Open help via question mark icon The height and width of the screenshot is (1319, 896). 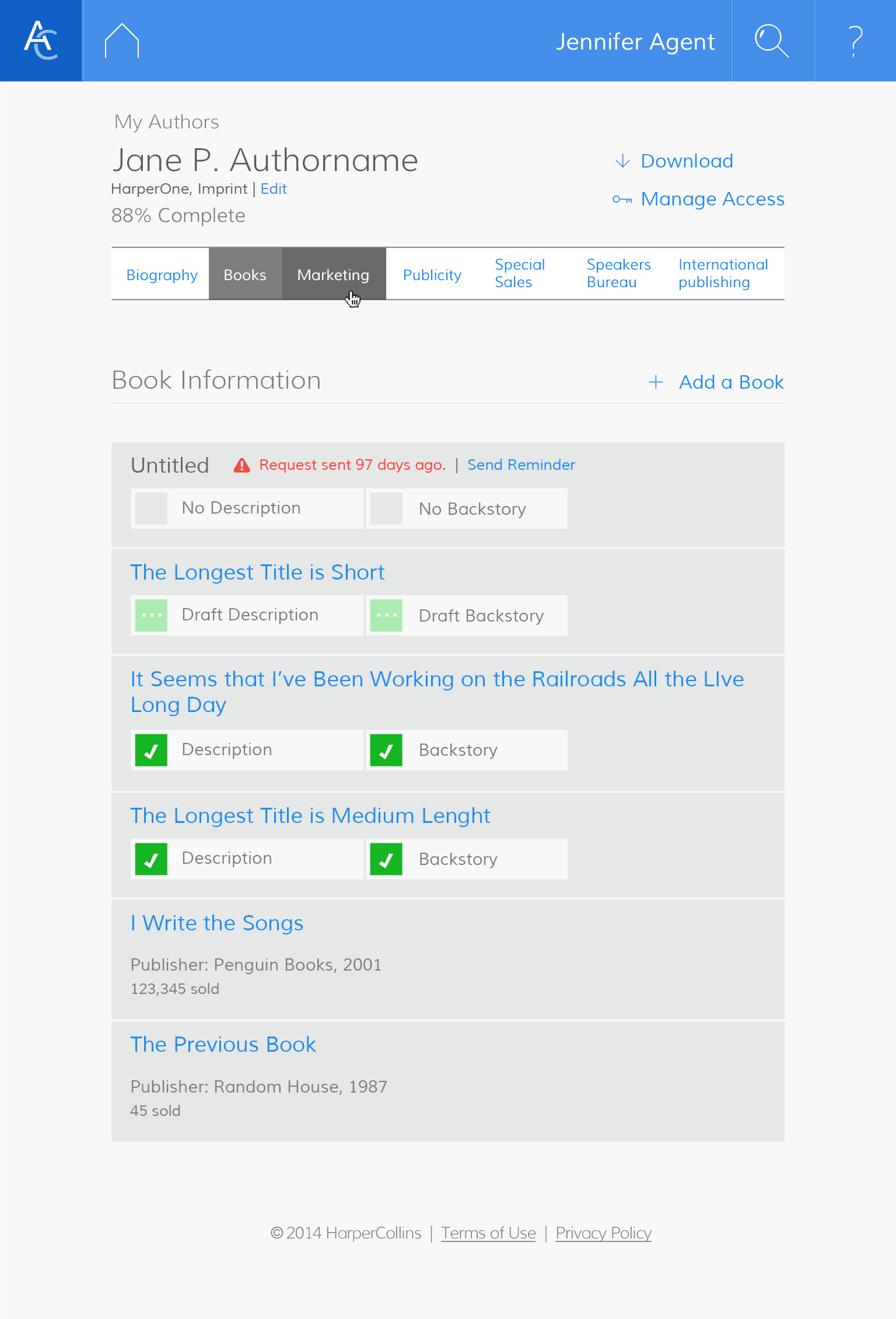[x=855, y=41]
